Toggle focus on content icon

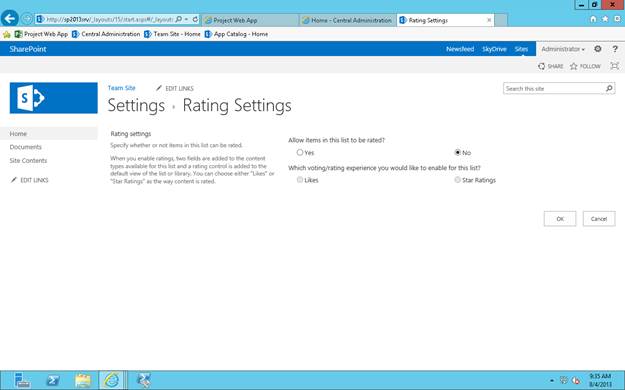(615, 66)
